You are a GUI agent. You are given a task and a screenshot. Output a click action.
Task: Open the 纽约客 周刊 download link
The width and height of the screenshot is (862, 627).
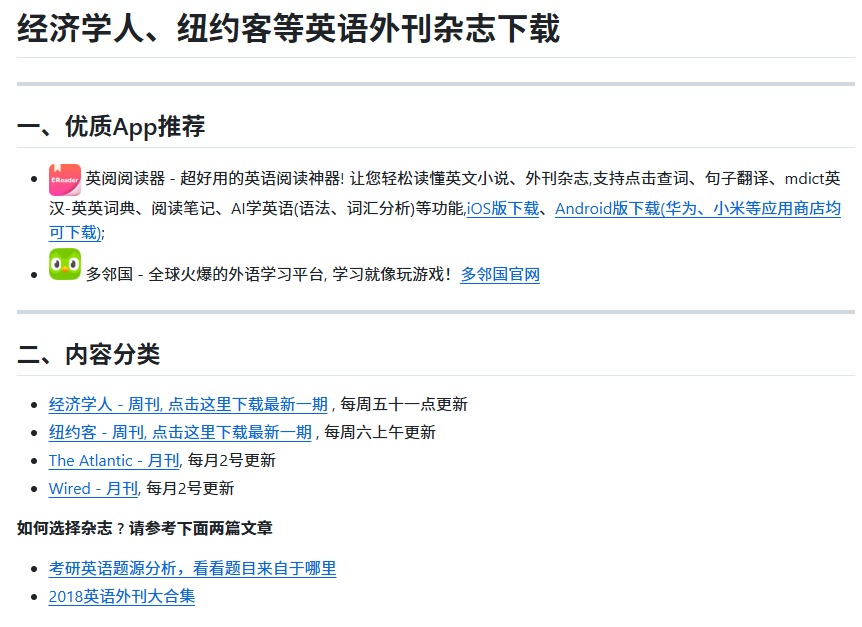point(180,432)
